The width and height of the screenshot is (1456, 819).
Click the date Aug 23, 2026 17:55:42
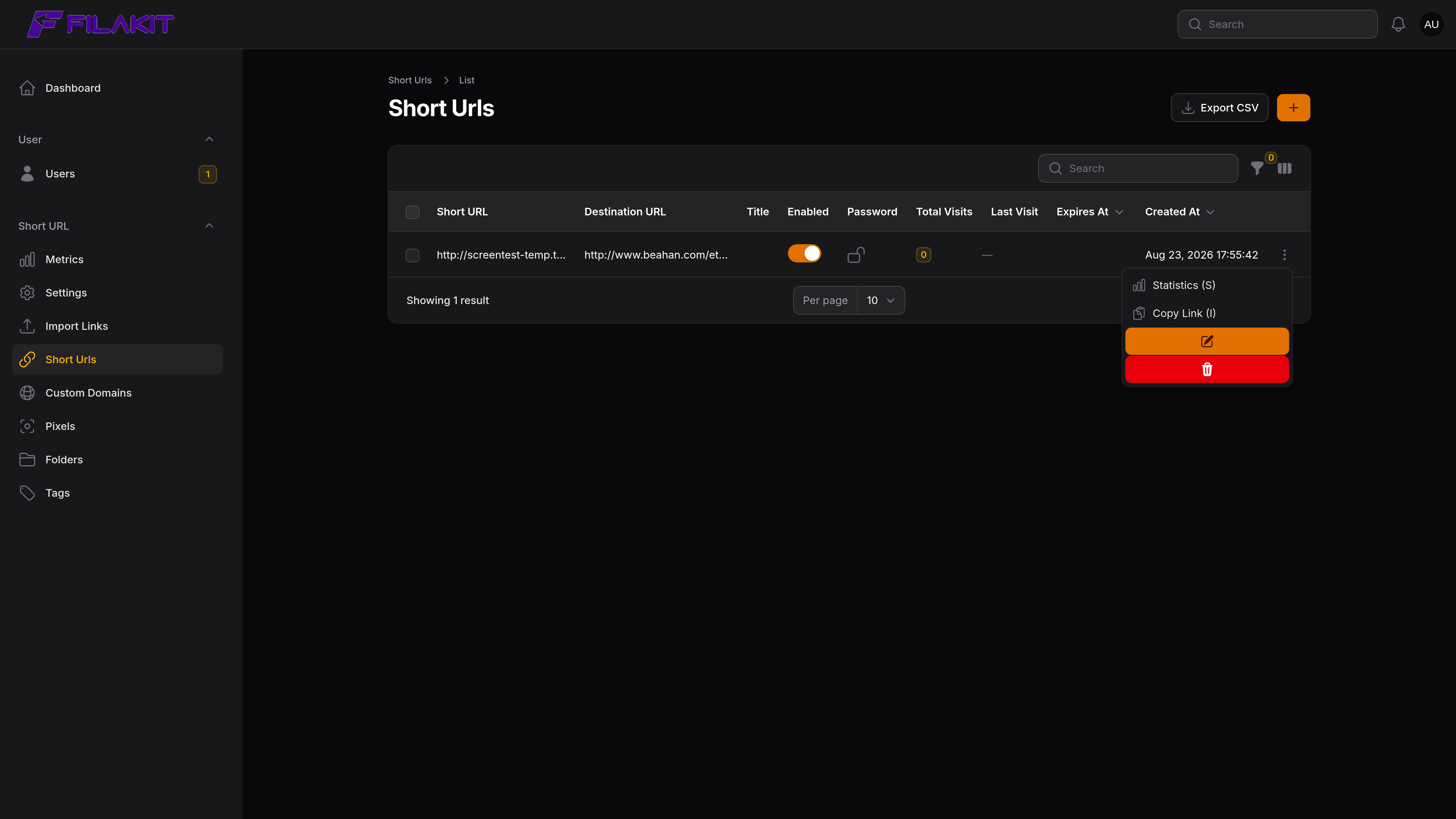click(x=1202, y=255)
